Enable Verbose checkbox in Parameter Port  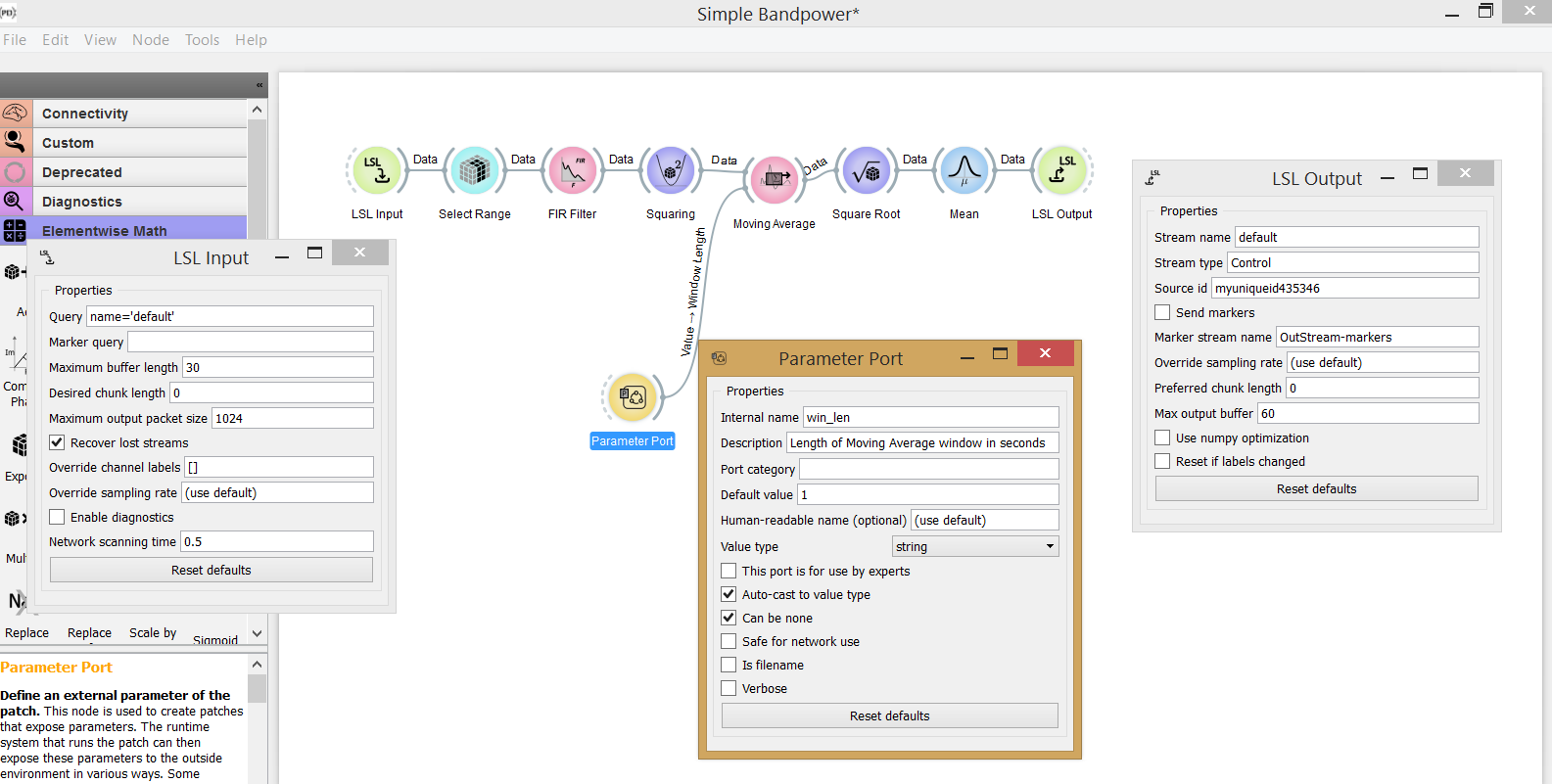(729, 688)
